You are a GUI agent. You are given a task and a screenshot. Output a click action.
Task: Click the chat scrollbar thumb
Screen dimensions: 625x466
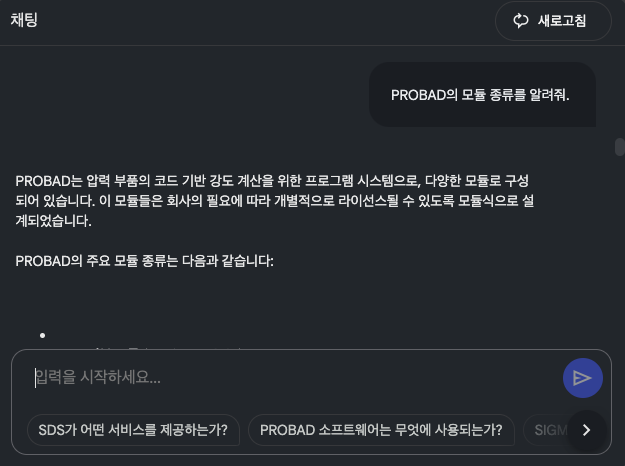(619, 147)
